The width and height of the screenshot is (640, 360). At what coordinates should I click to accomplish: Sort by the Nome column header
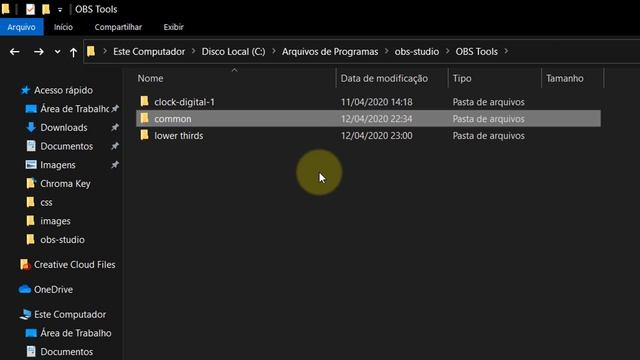point(150,78)
